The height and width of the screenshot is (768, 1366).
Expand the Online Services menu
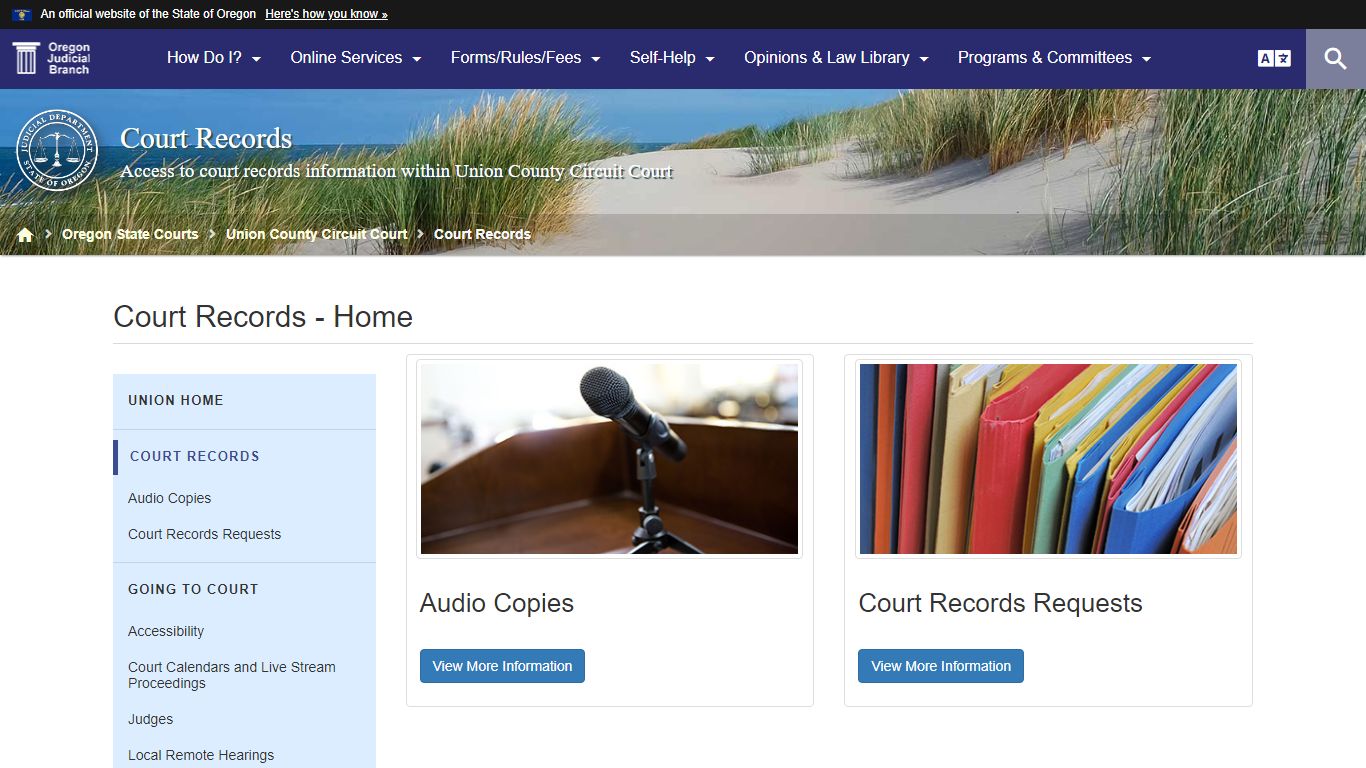coord(356,58)
